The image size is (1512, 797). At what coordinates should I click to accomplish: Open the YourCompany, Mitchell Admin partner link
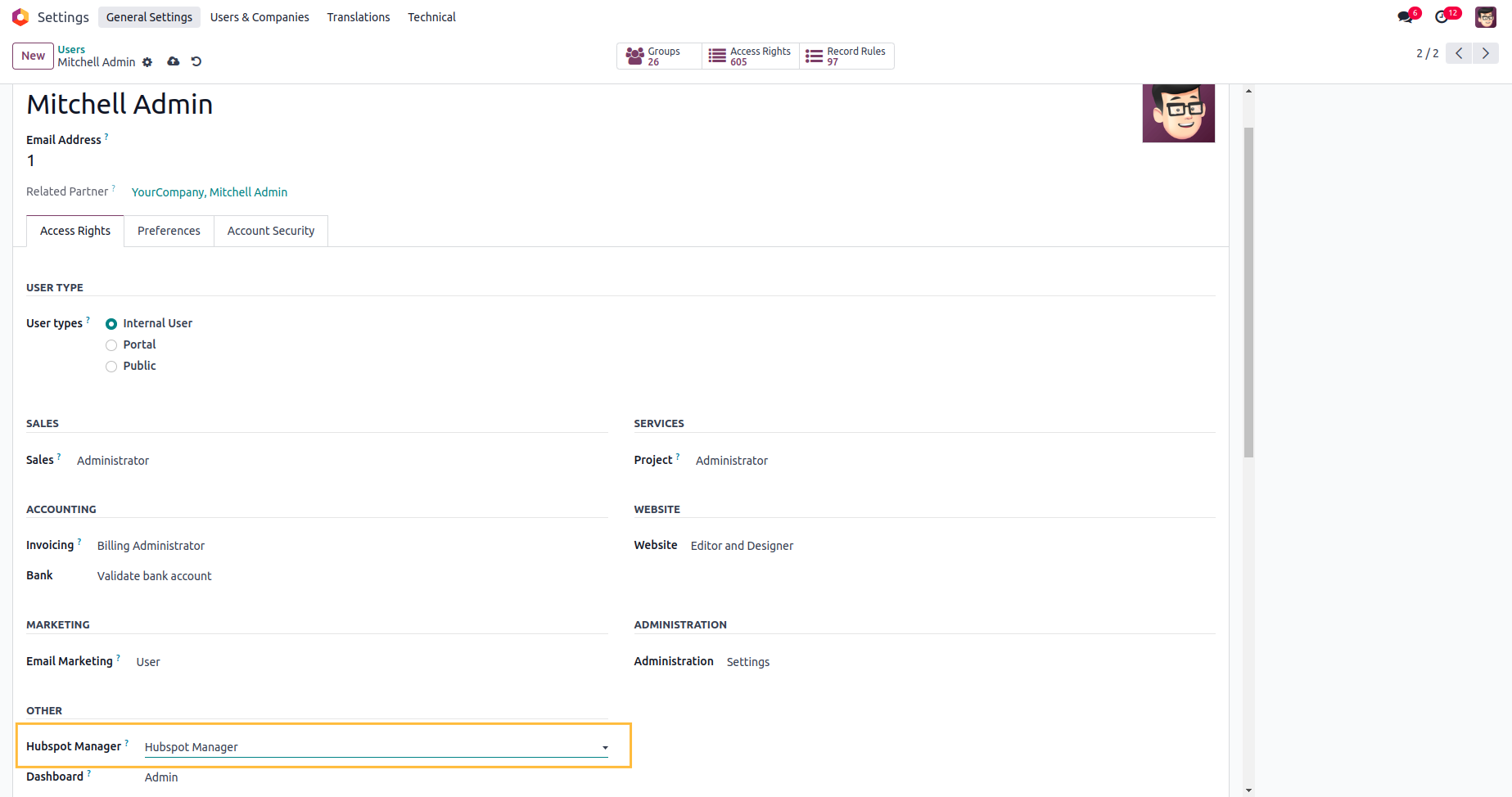(x=210, y=192)
